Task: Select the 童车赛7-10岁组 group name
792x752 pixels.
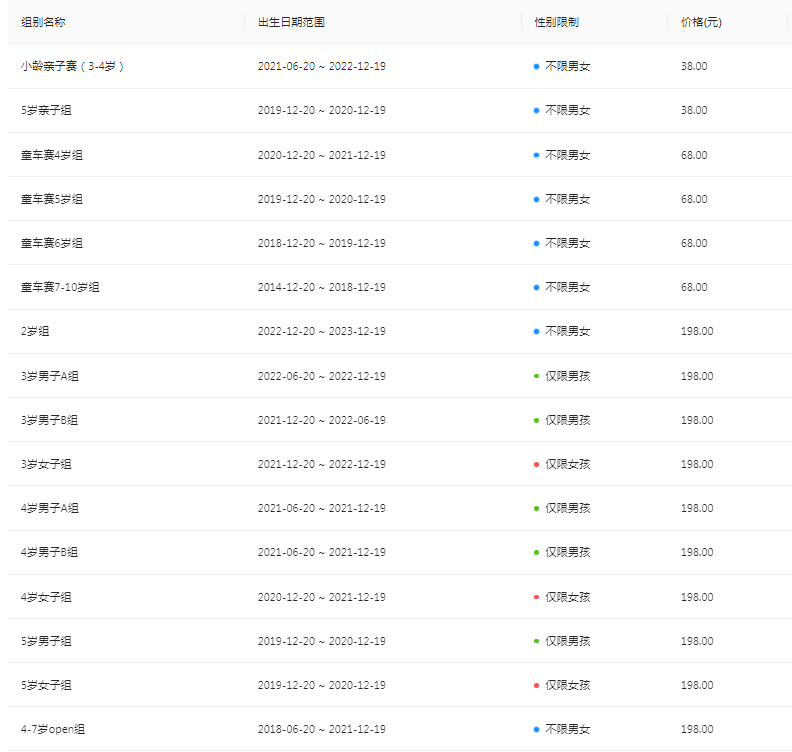Action: (60, 287)
